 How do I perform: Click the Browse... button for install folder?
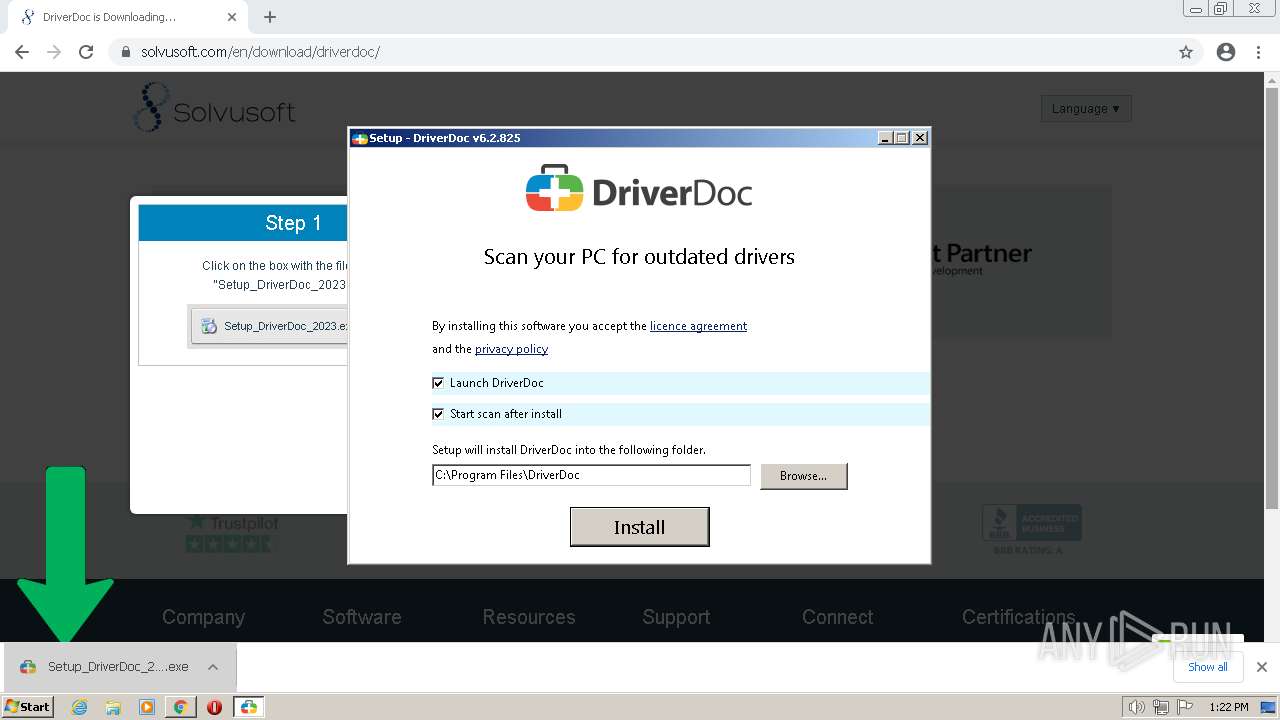(803, 476)
